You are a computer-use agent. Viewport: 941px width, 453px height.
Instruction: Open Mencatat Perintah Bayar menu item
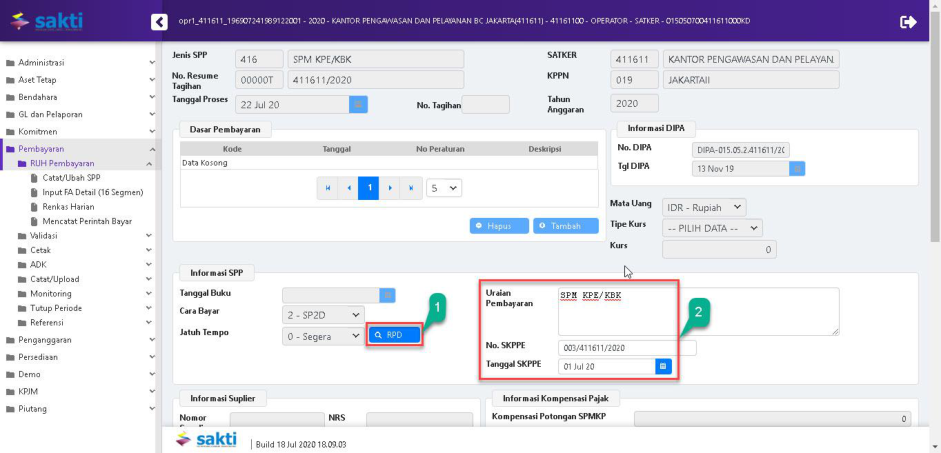(87, 221)
